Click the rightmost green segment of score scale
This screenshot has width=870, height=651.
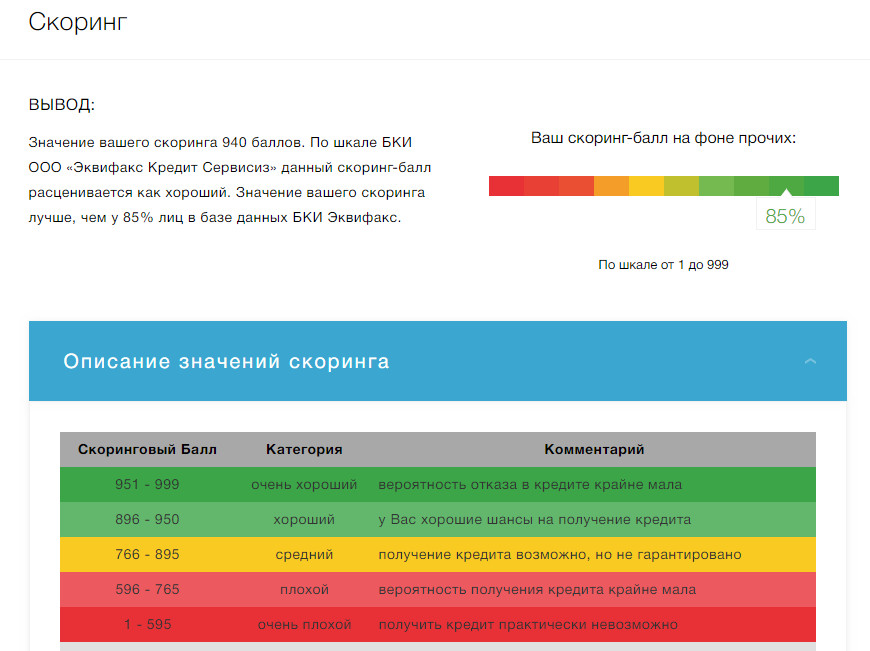tap(821, 186)
